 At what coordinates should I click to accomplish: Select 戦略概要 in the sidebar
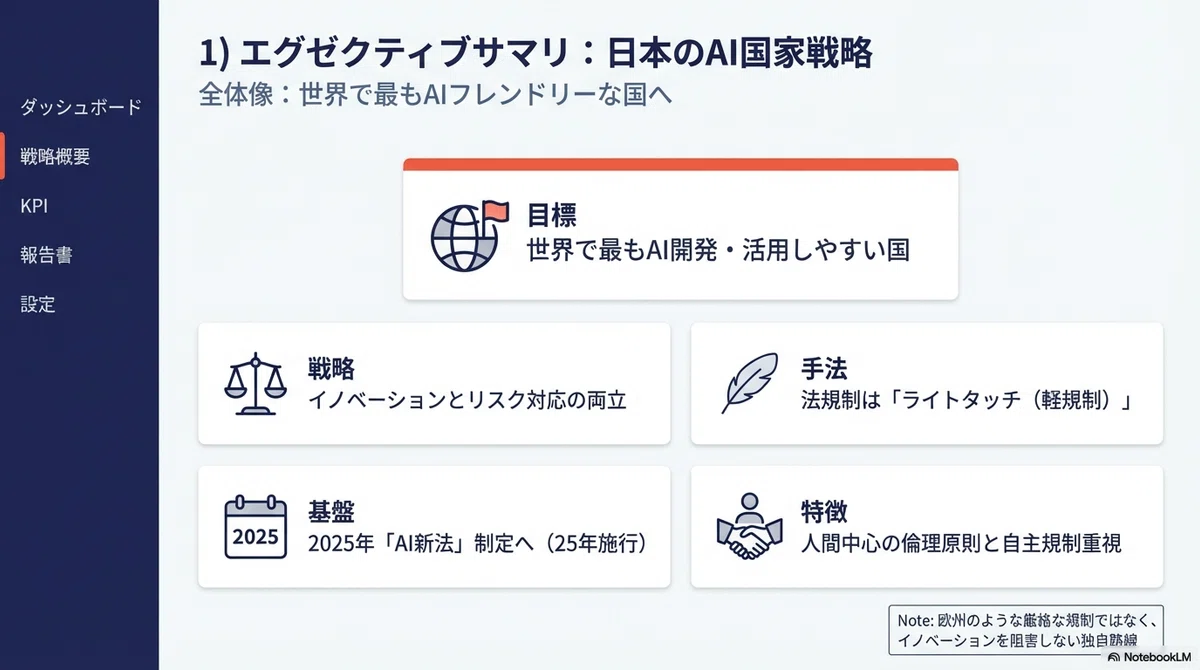pyautogui.click(x=55, y=157)
